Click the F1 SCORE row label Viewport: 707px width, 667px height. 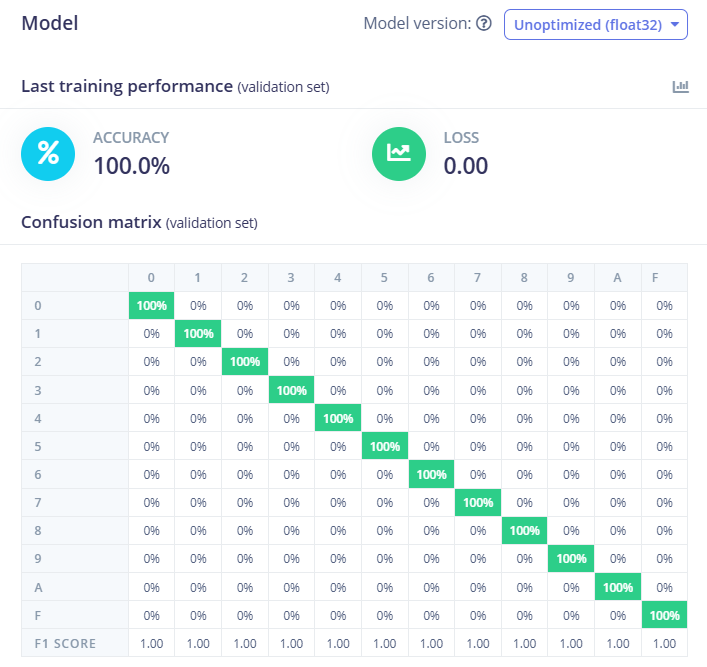(x=64, y=644)
